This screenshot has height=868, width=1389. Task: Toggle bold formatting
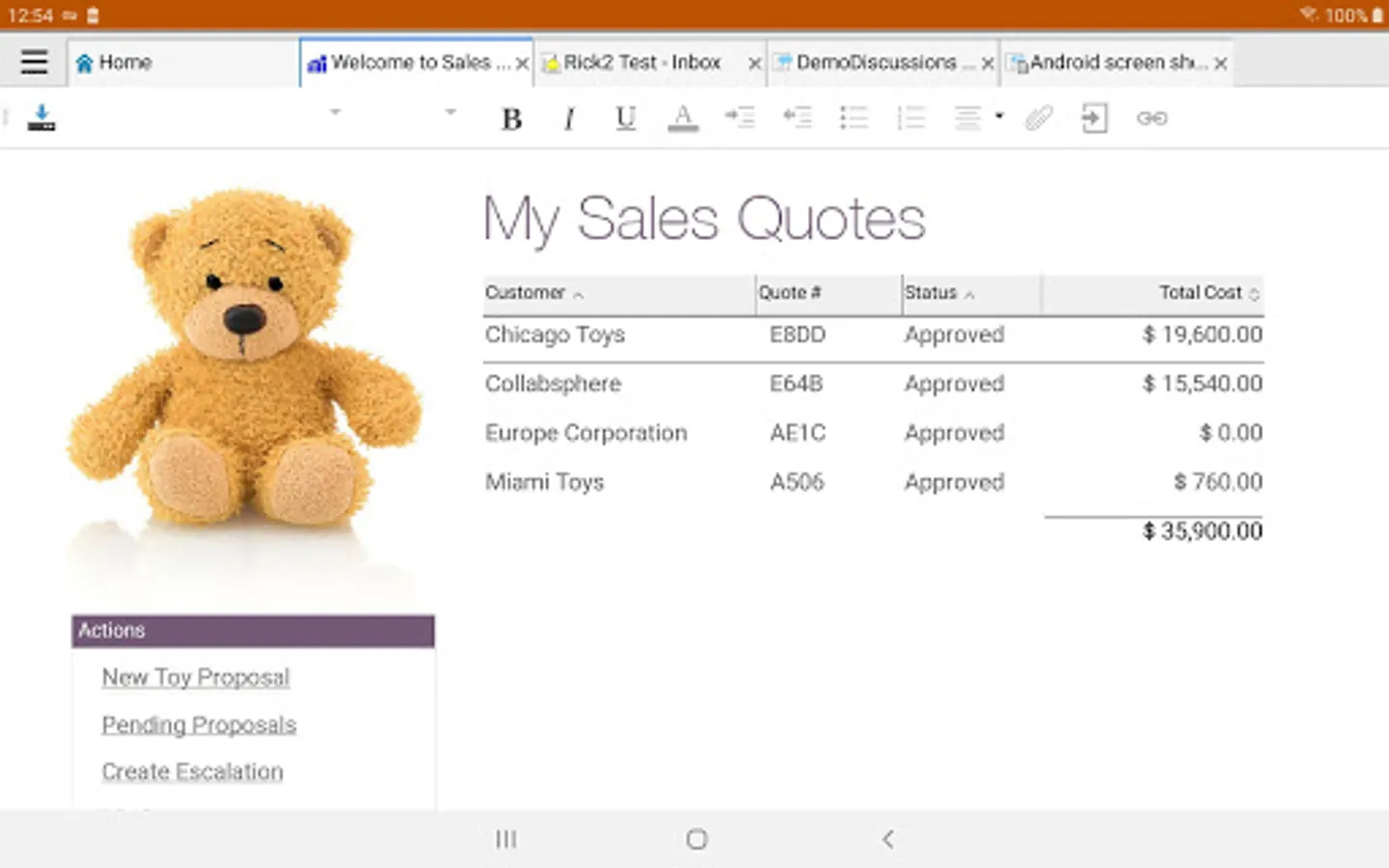511,119
